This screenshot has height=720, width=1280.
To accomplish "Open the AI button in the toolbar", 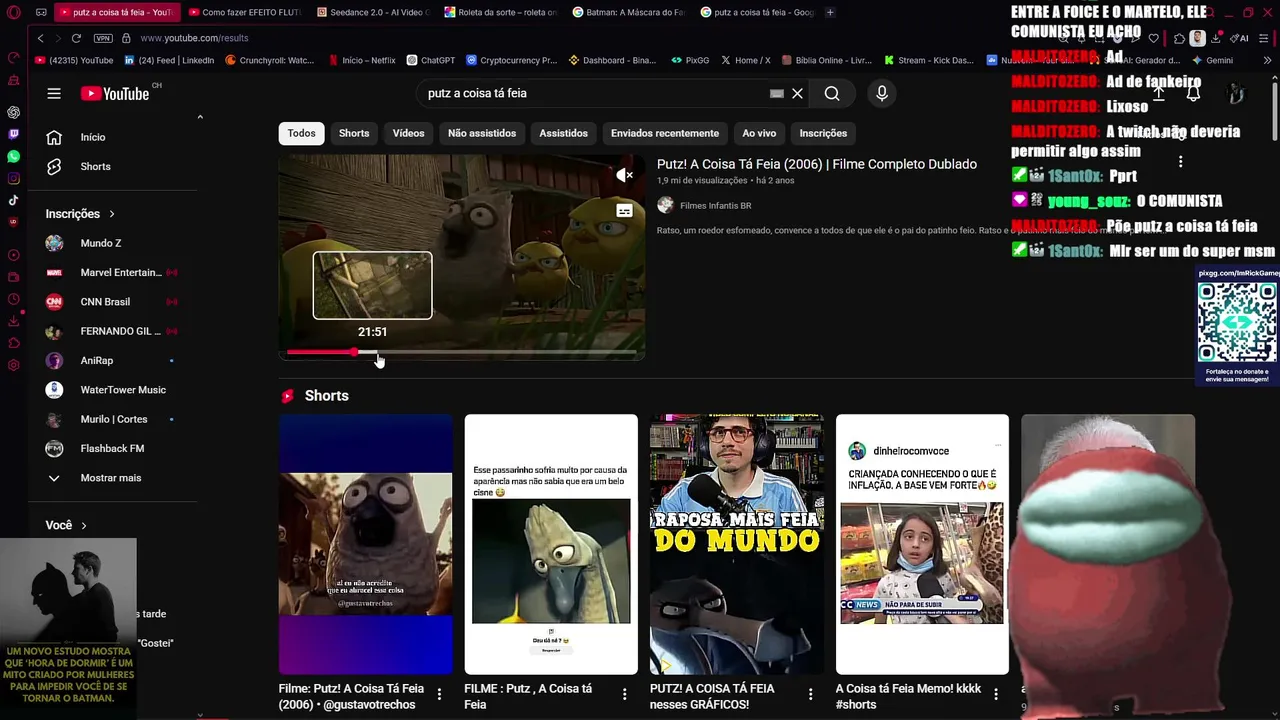I will [1241, 38].
